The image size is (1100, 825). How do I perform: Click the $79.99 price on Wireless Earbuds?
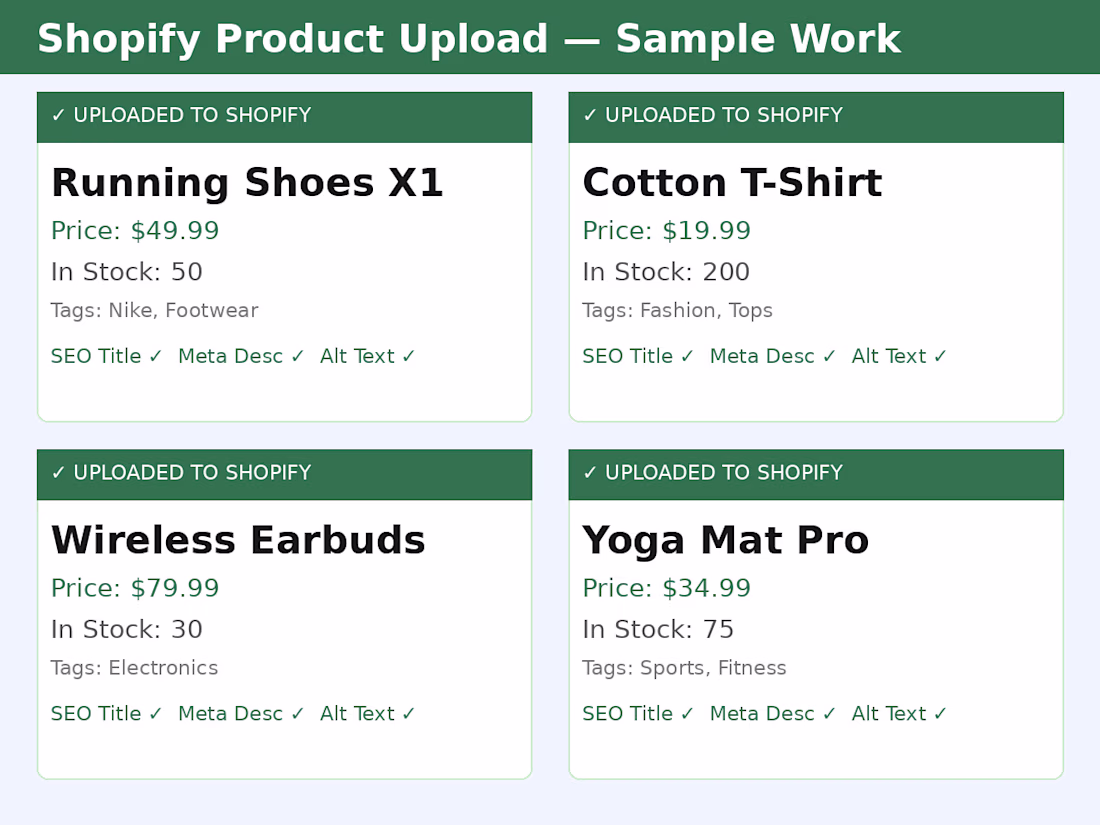(x=135, y=588)
